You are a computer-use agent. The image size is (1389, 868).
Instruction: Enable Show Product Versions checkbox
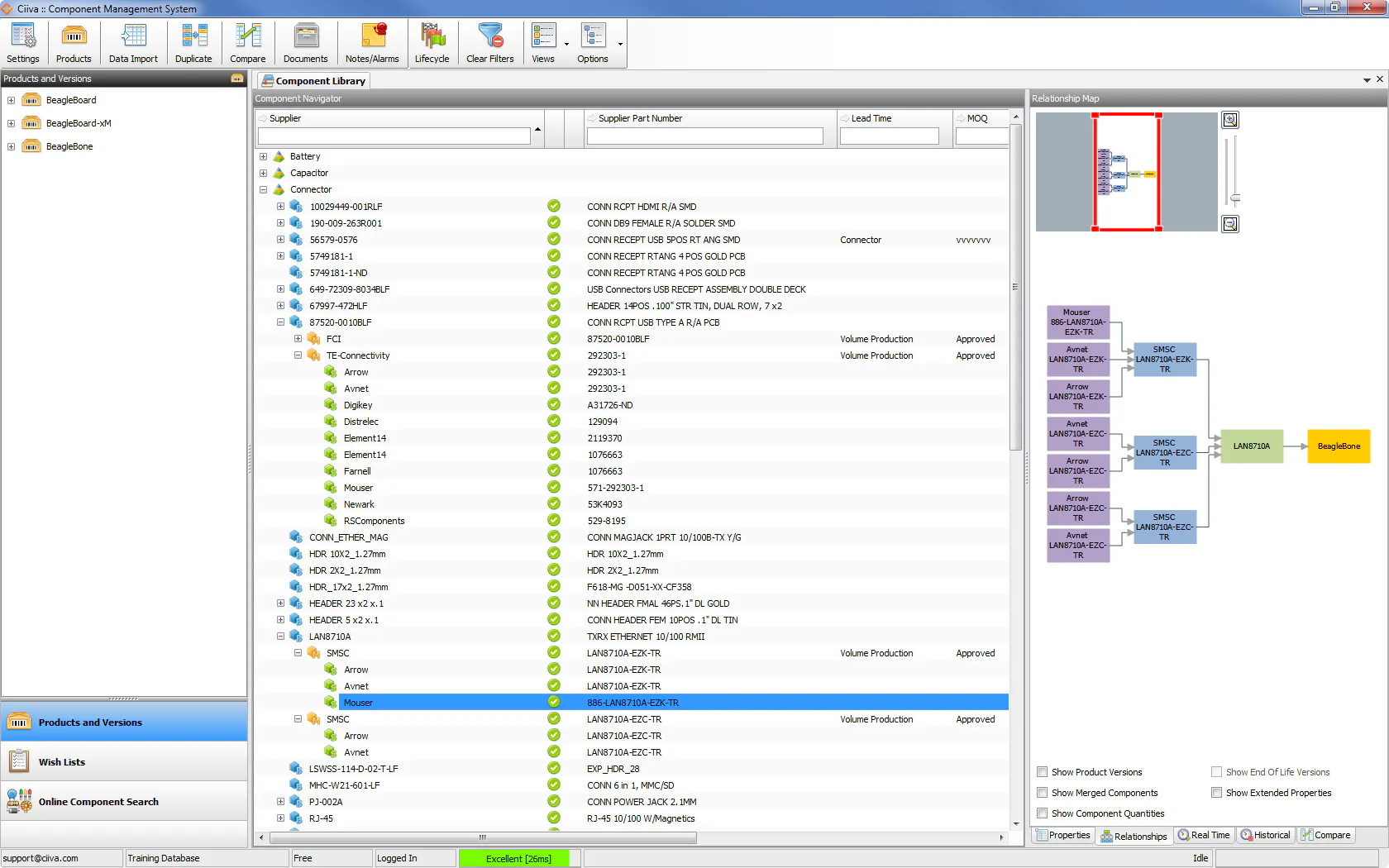click(x=1043, y=772)
